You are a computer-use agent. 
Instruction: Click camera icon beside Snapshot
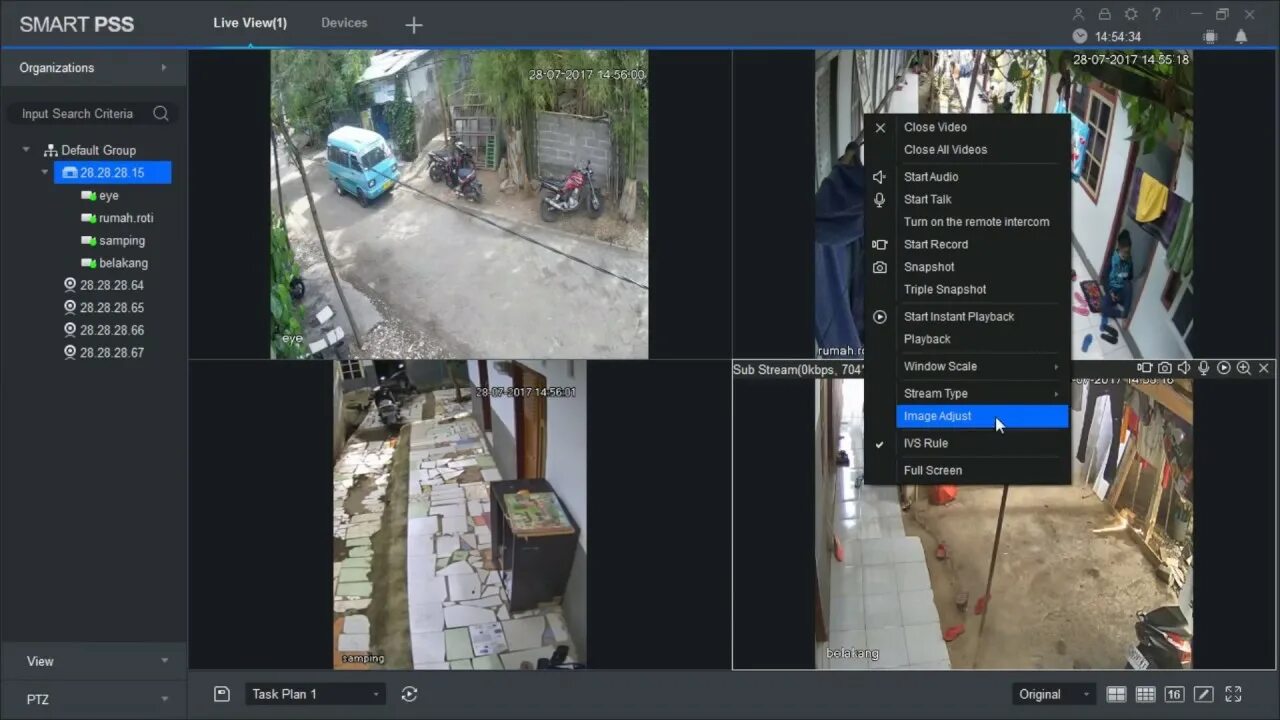pos(880,268)
